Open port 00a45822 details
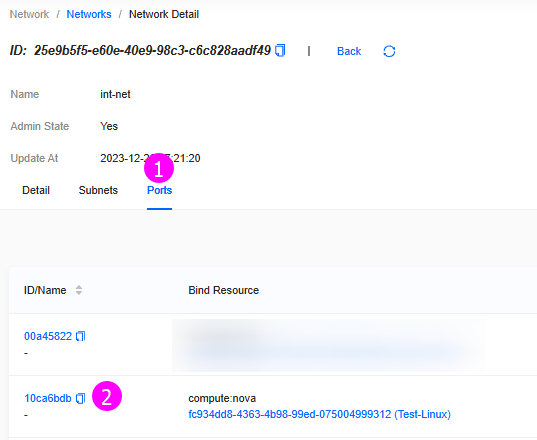This screenshot has width=537, height=440. 48,336
